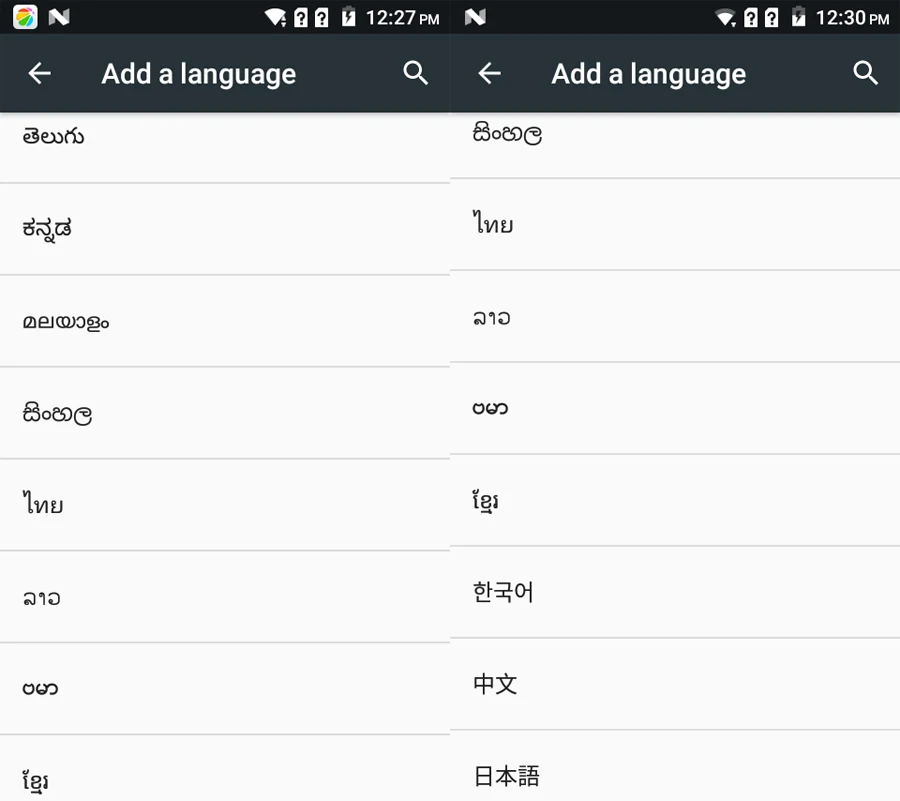
Task: Select 한국어 (Korean) language
Action: coord(675,592)
